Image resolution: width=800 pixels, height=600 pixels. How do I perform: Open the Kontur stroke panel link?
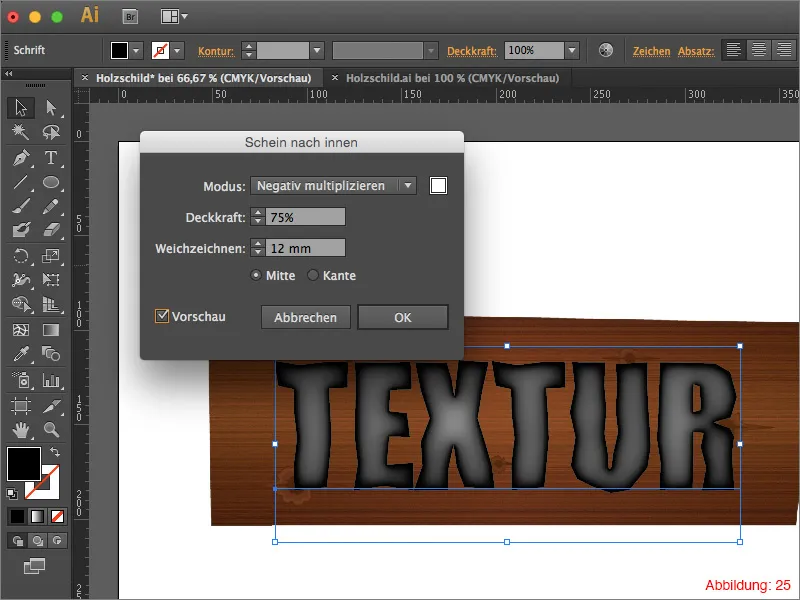(x=216, y=51)
